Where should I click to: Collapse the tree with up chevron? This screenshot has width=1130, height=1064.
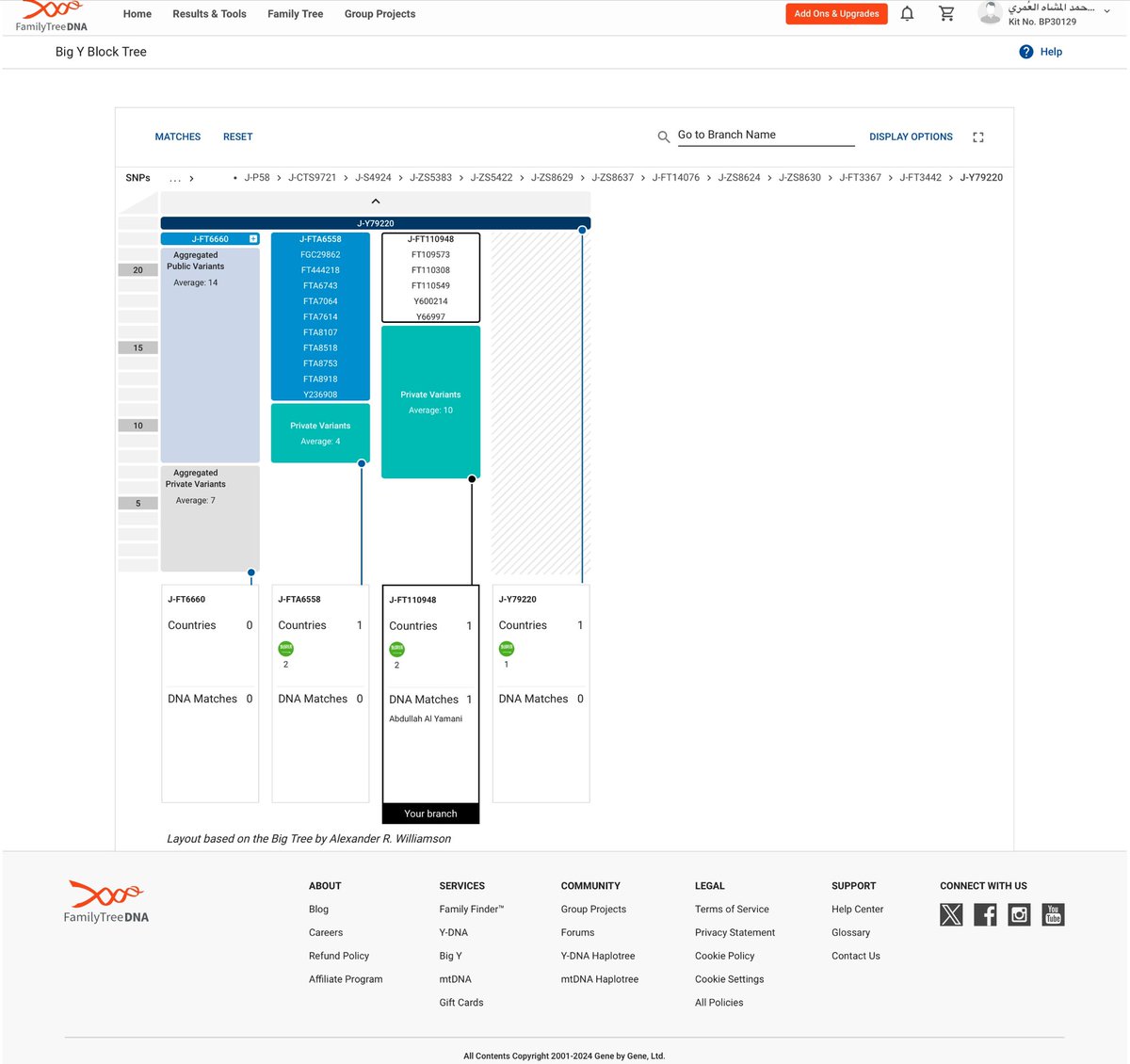(x=376, y=202)
